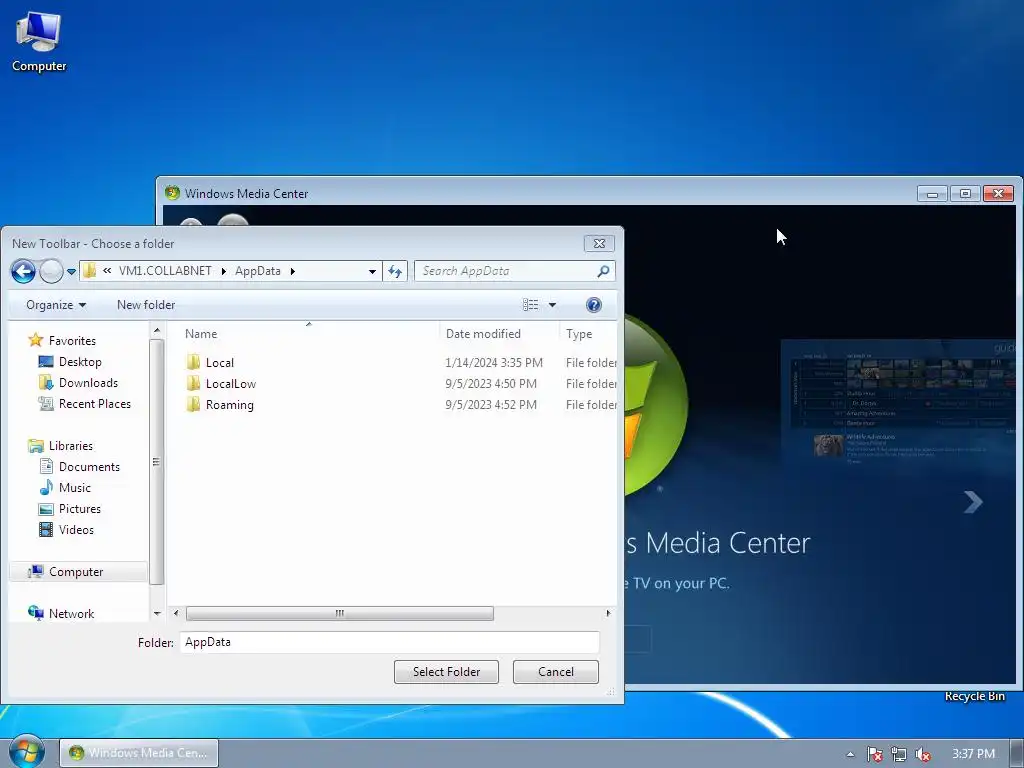Viewport: 1024px width, 768px height.
Task: Open the view options dropdown arrow
Action: 552,305
